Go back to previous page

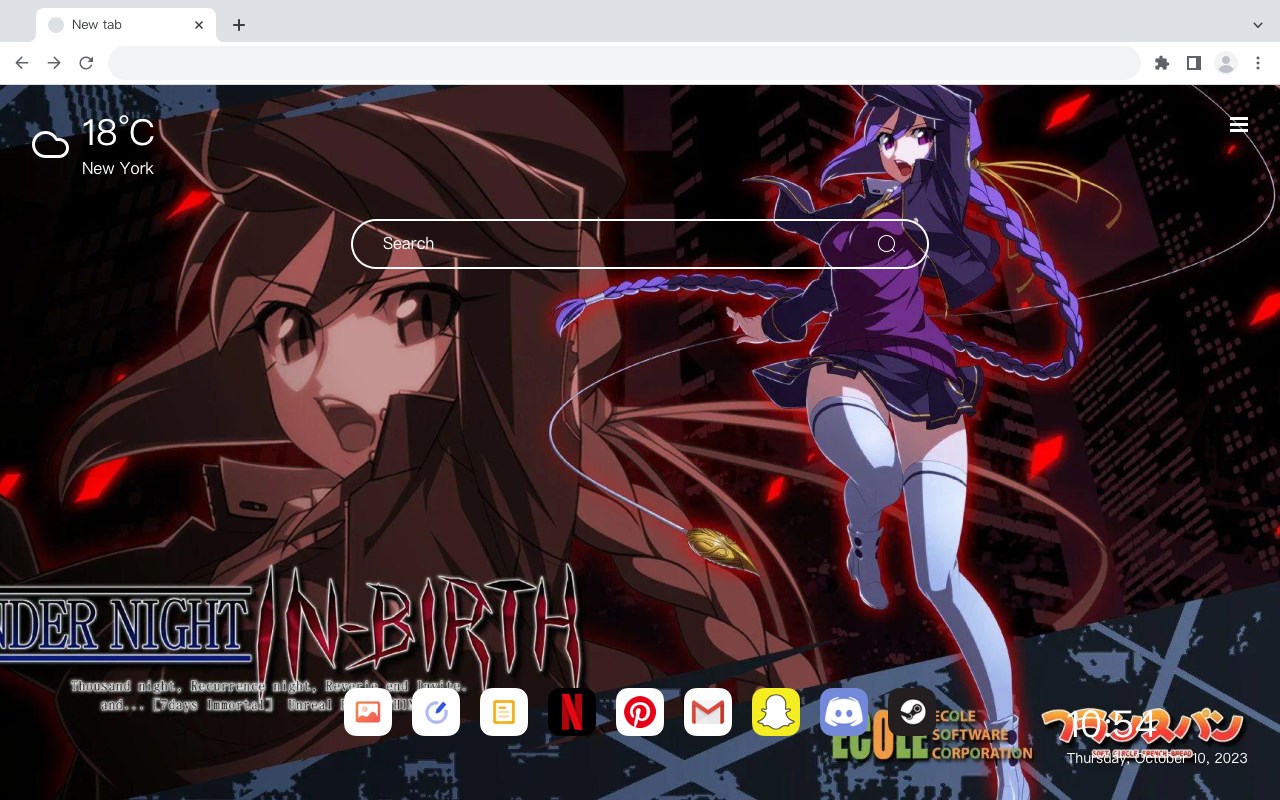(22, 63)
